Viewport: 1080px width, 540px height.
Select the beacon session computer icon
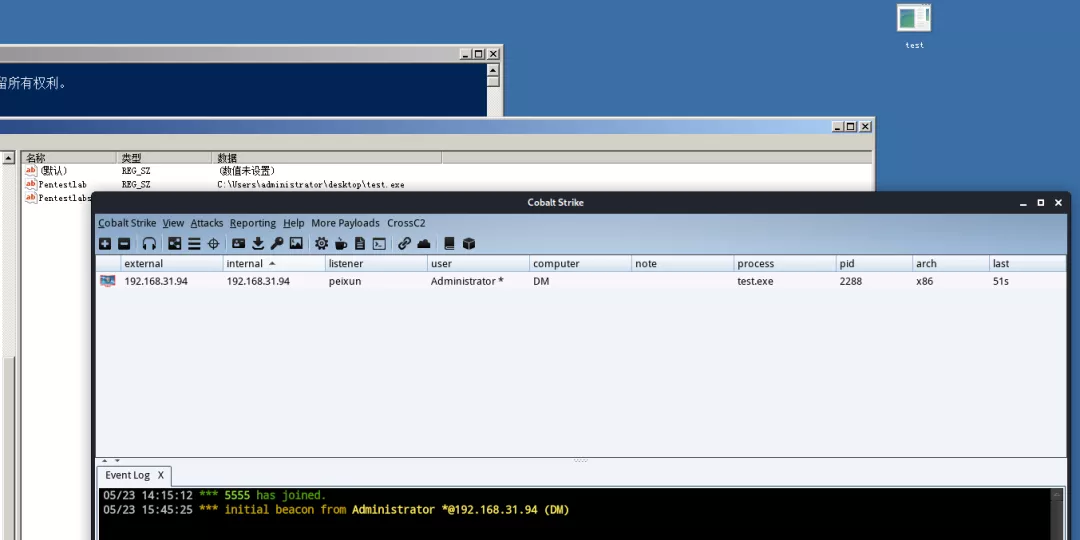point(107,281)
